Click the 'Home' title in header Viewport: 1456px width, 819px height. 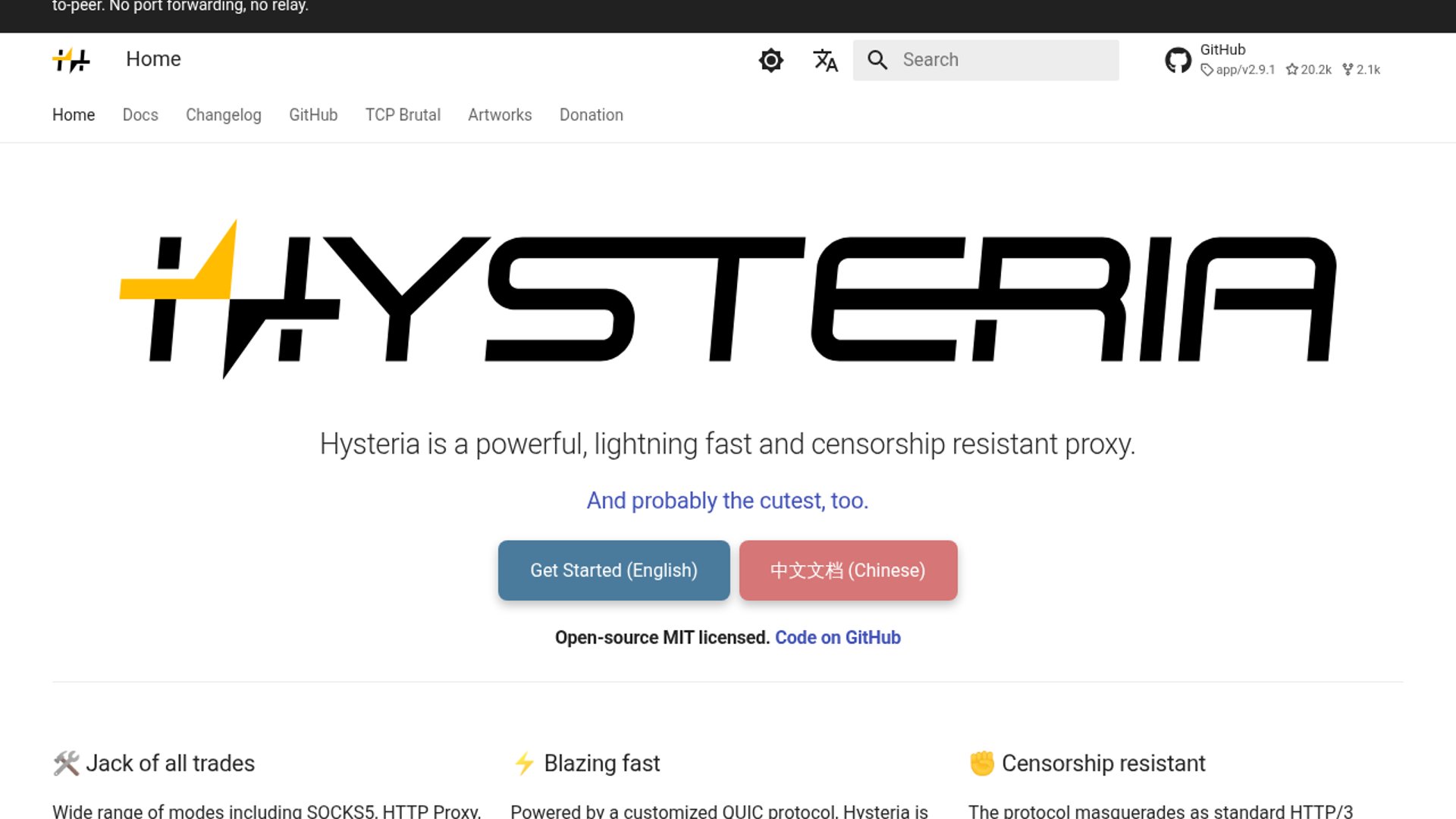(x=153, y=59)
